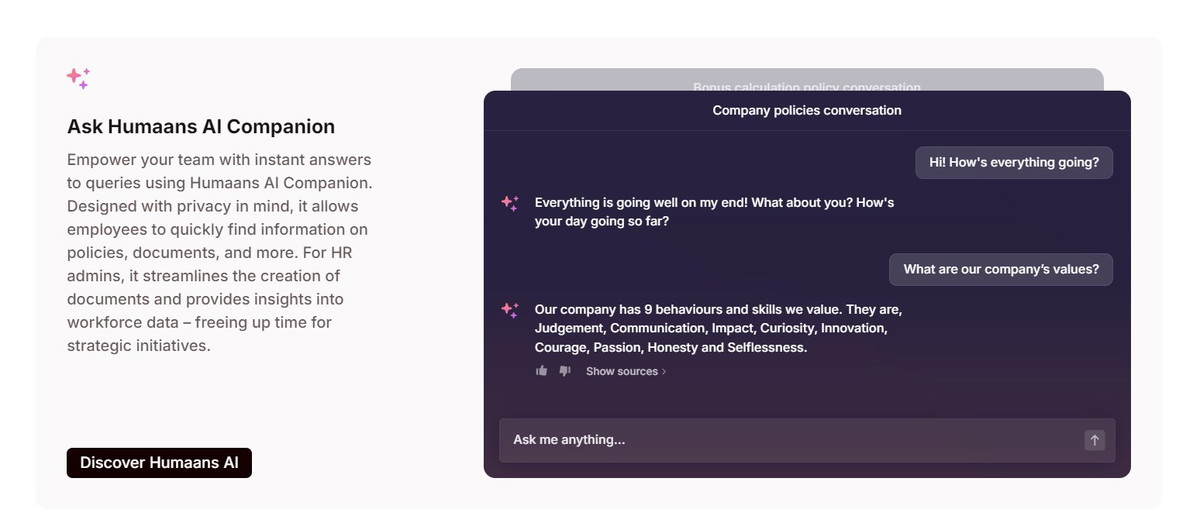Screen dimensions: 1200x516
Task: Click the 'Empower your team' description paragraph
Action: [220, 252]
